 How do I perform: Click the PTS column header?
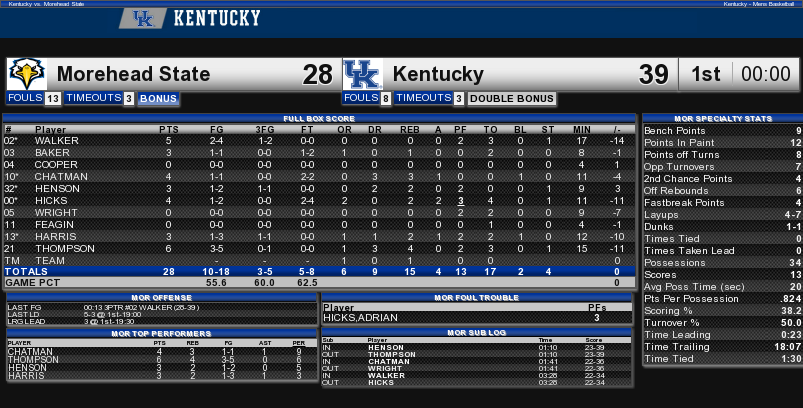click(x=168, y=130)
